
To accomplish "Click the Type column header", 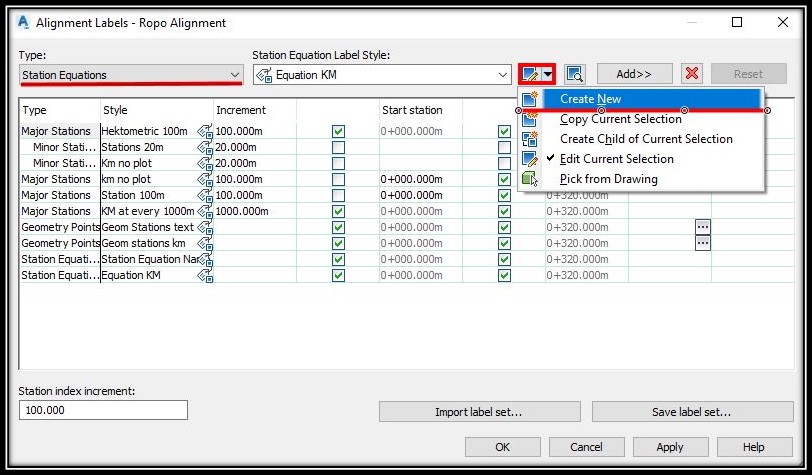I will pos(60,110).
